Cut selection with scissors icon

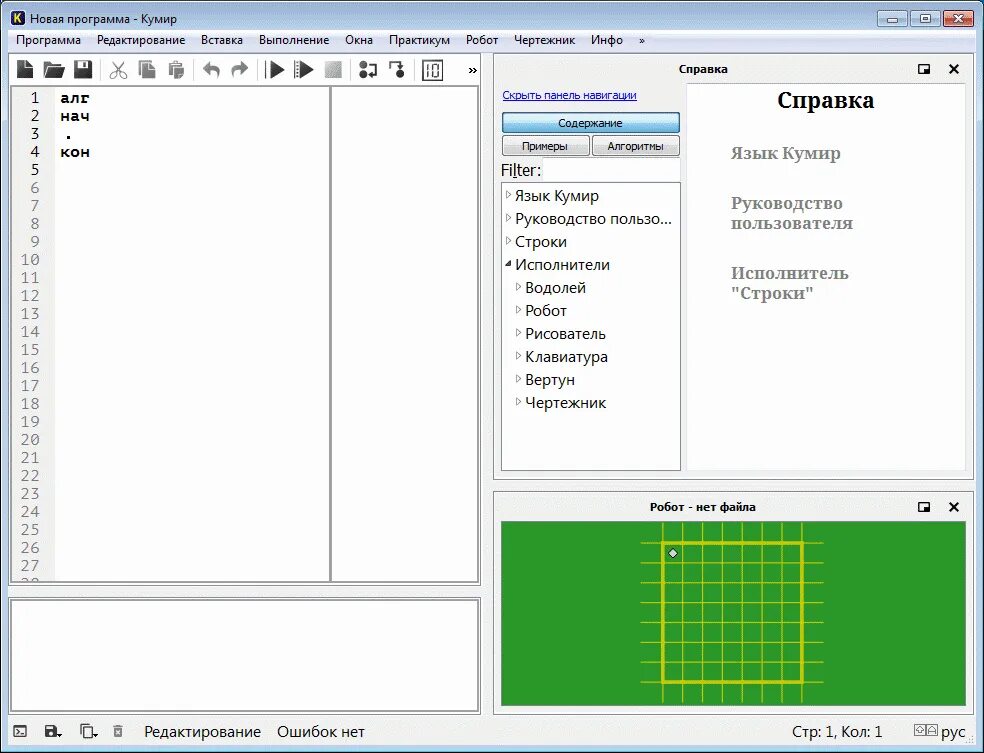117,70
